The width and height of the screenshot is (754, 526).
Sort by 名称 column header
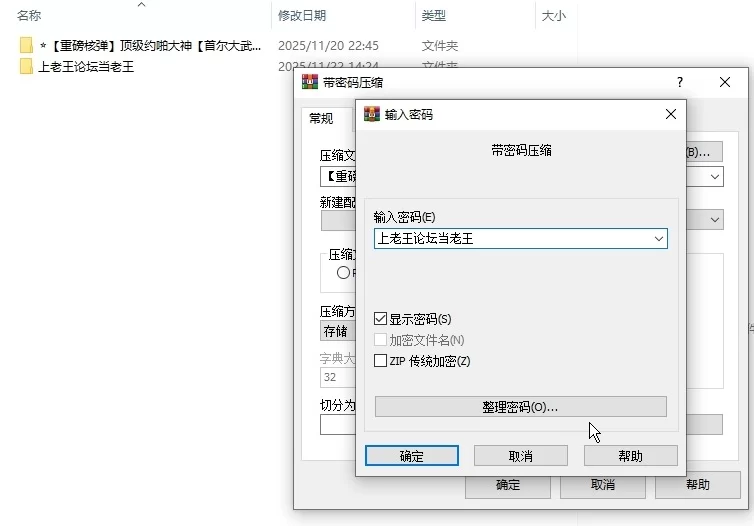(29, 15)
